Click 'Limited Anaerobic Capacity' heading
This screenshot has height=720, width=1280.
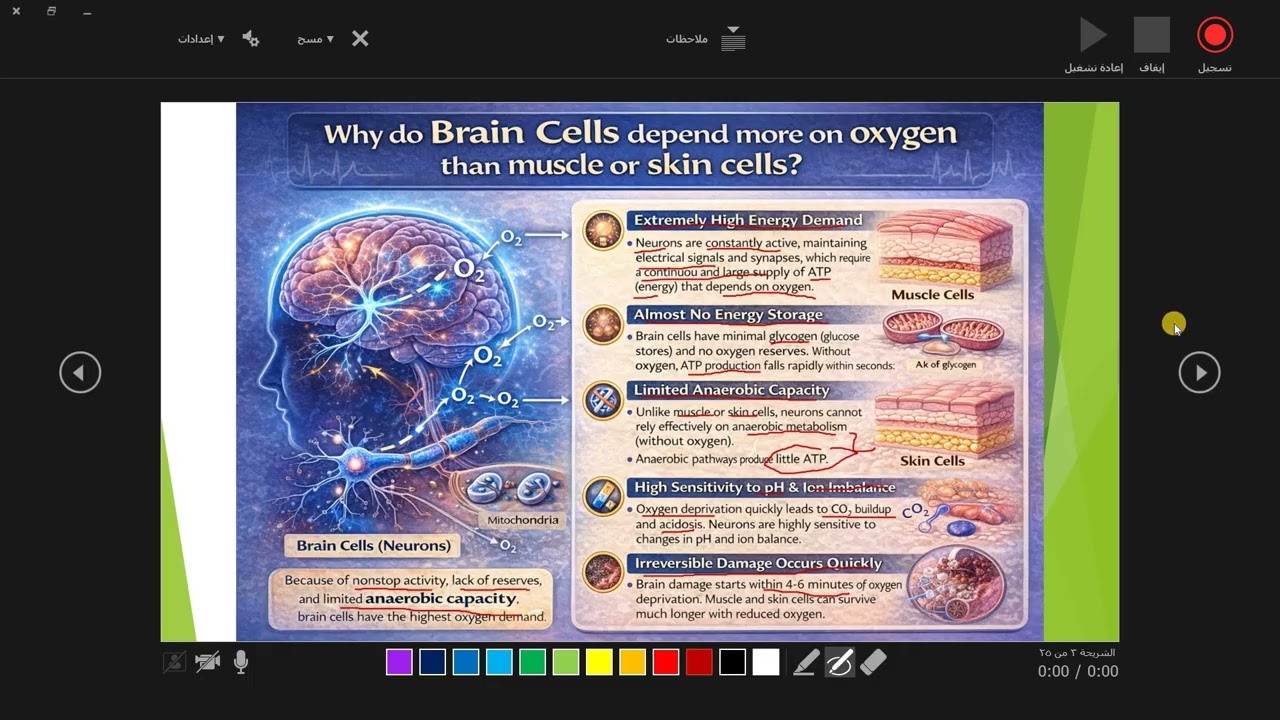click(731, 390)
